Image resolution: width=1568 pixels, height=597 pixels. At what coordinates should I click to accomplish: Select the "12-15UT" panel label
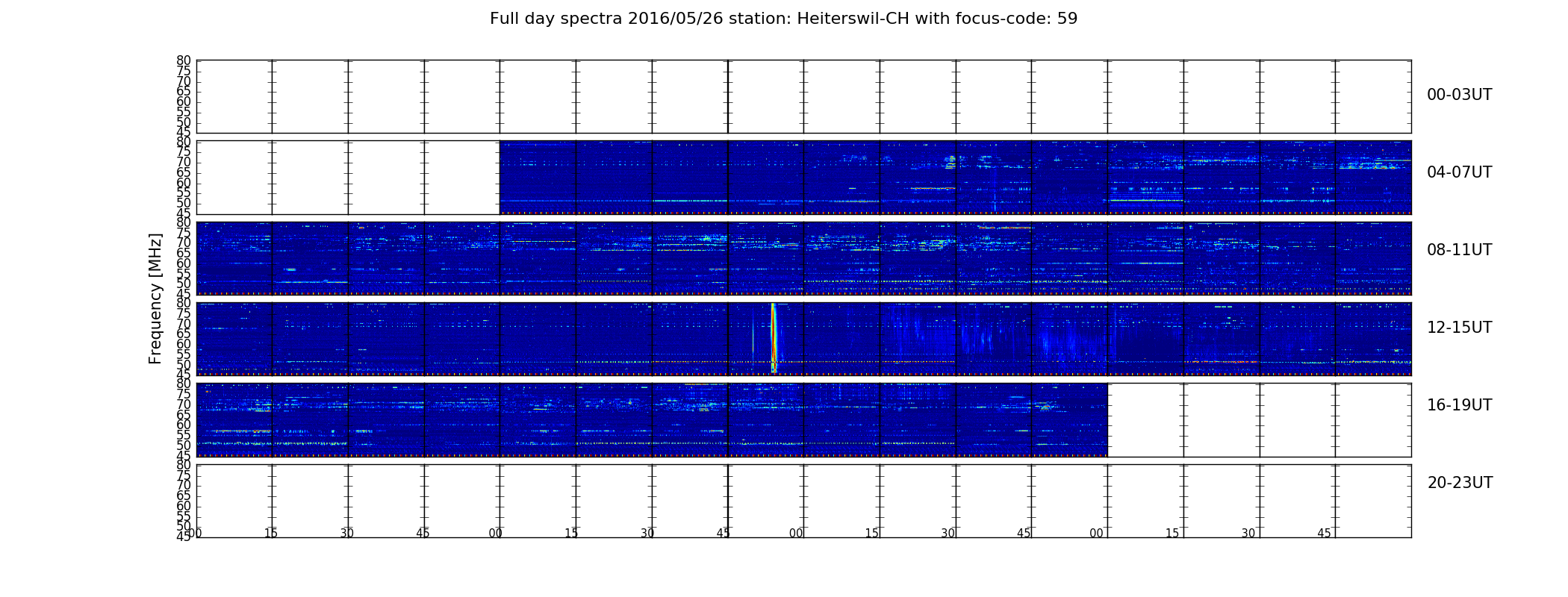pos(1459,328)
